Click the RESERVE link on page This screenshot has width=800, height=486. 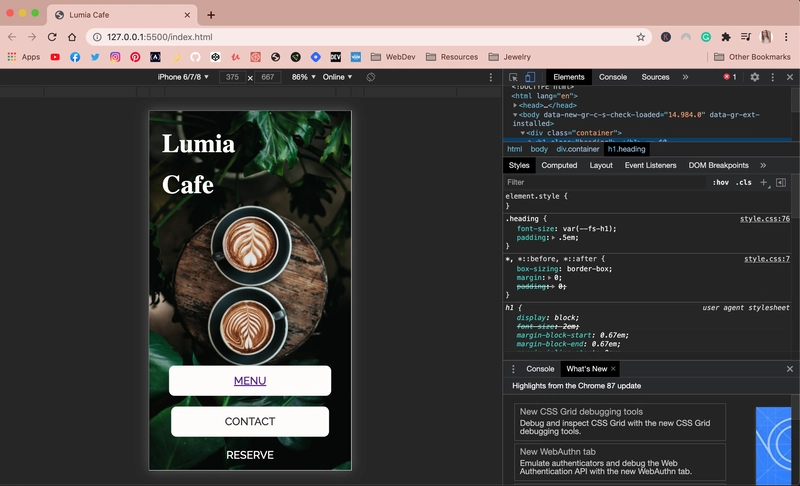click(250, 455)
